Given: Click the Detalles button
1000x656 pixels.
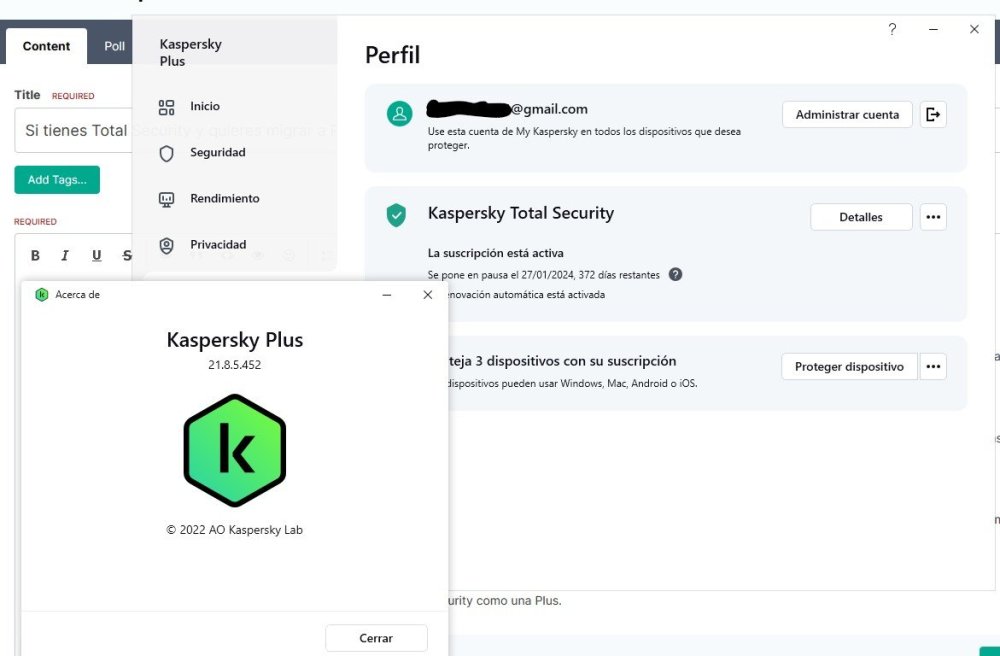Looking at the screenshot, I should [861, 217].
